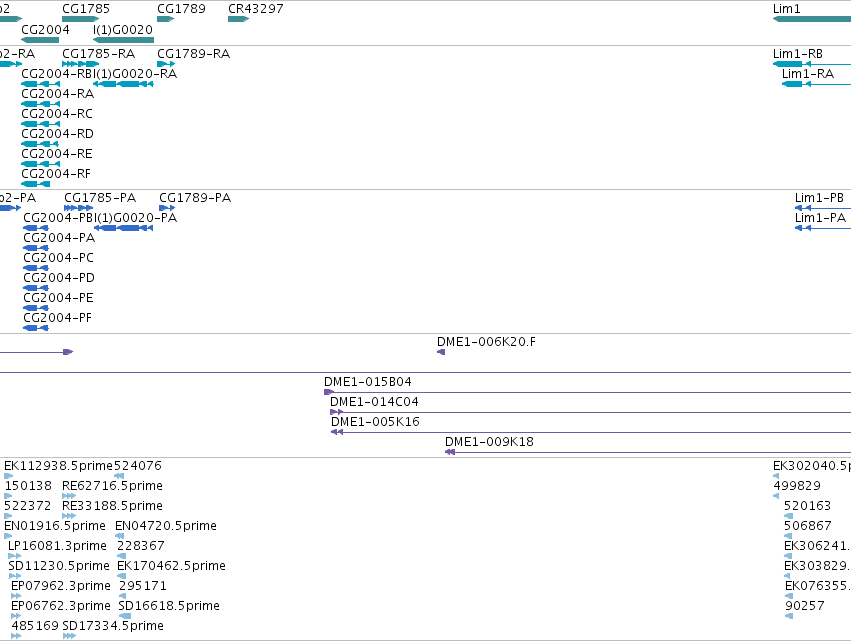The width and height of the screenshot is (851, 641).
Task: Click the DME1-009K18 clone label
Action: point(490,442)
